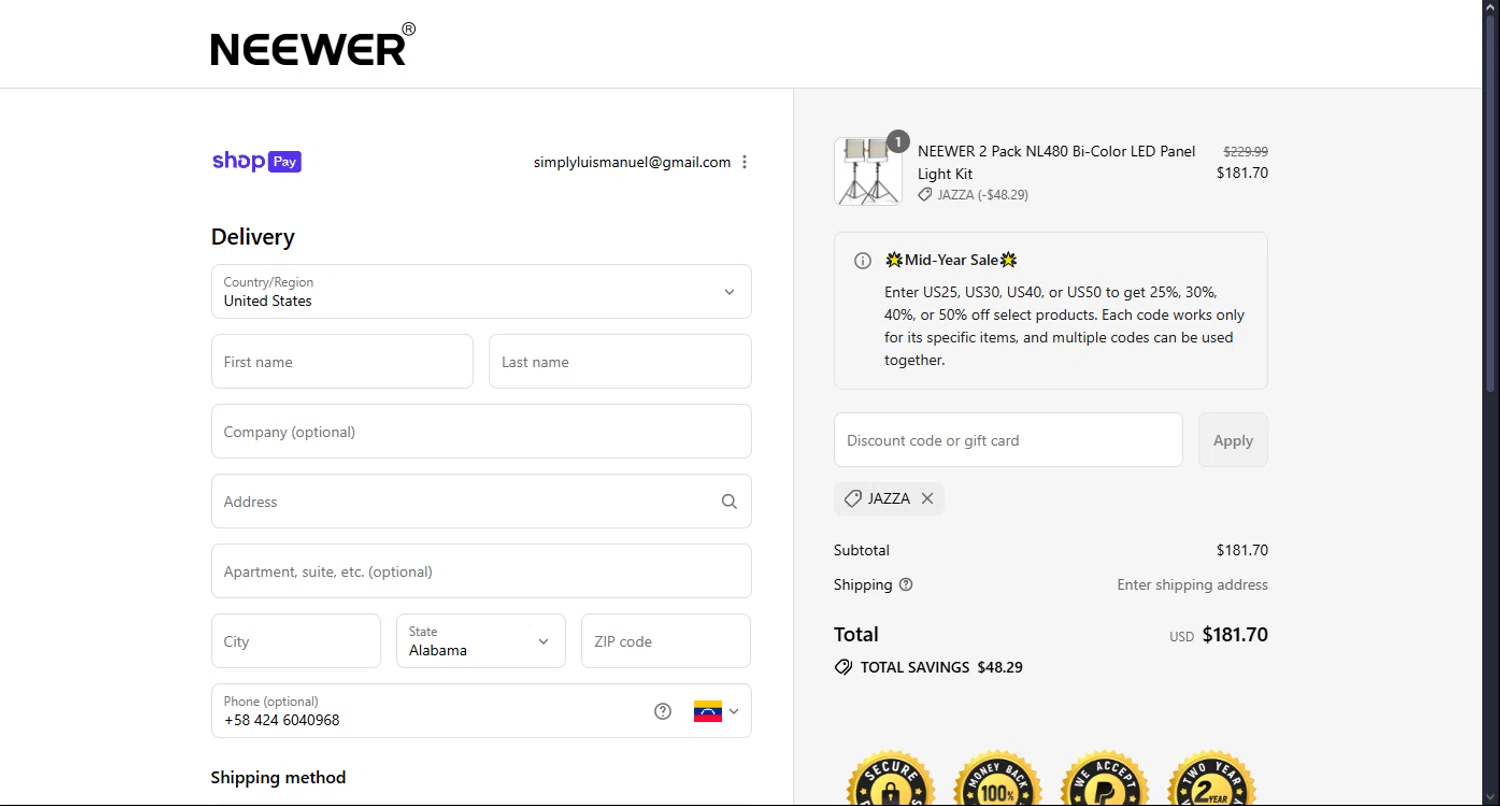Click the email simplyluismanuel@gmail.com
The width and height of the screenshot is (1500, 806).
632,162
